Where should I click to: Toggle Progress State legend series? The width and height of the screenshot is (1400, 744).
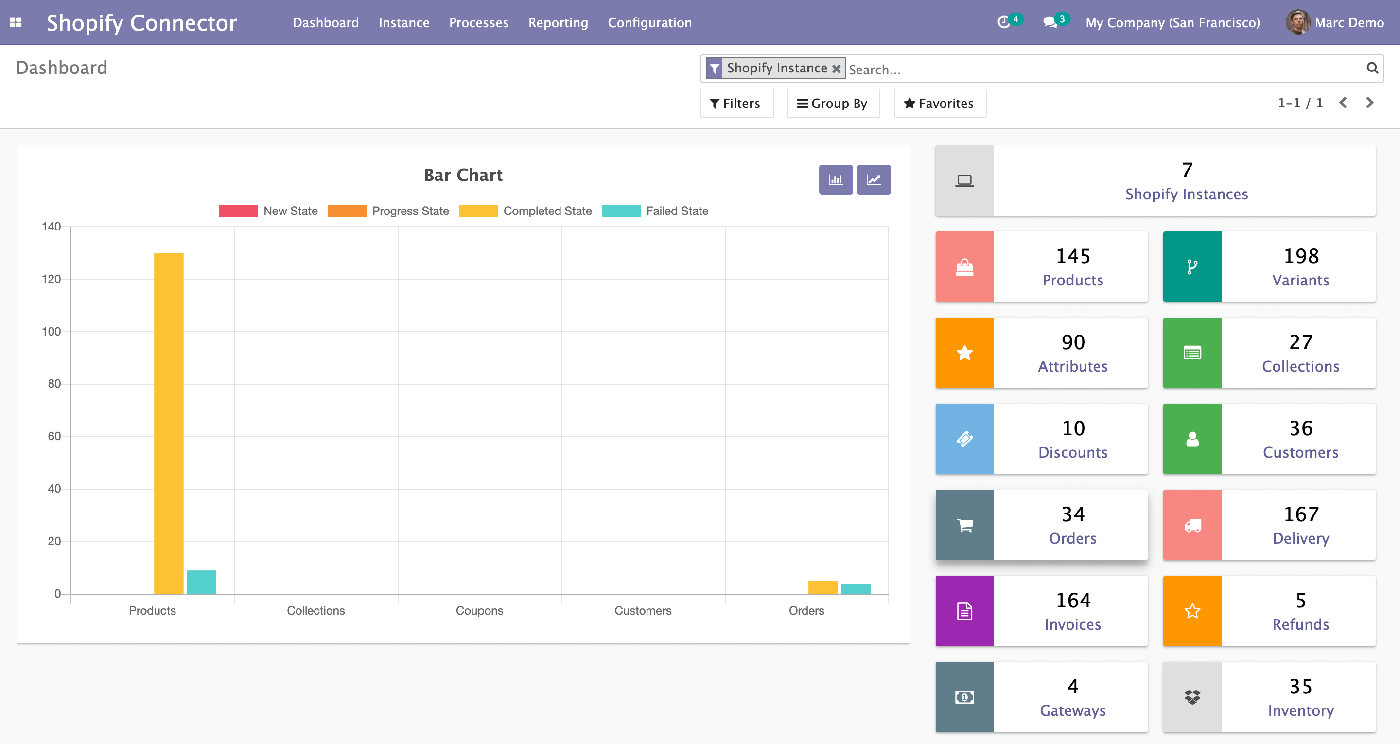(x=388, y=211)
